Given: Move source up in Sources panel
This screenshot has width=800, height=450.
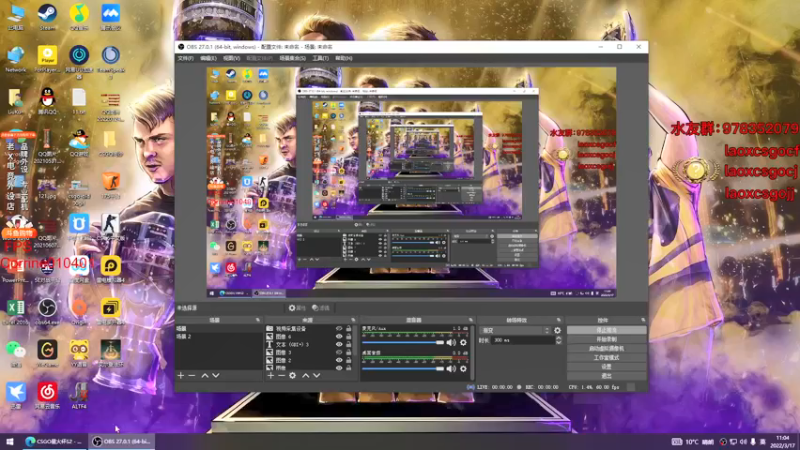Looking at the screenshot, I should (x=305, y=376).
